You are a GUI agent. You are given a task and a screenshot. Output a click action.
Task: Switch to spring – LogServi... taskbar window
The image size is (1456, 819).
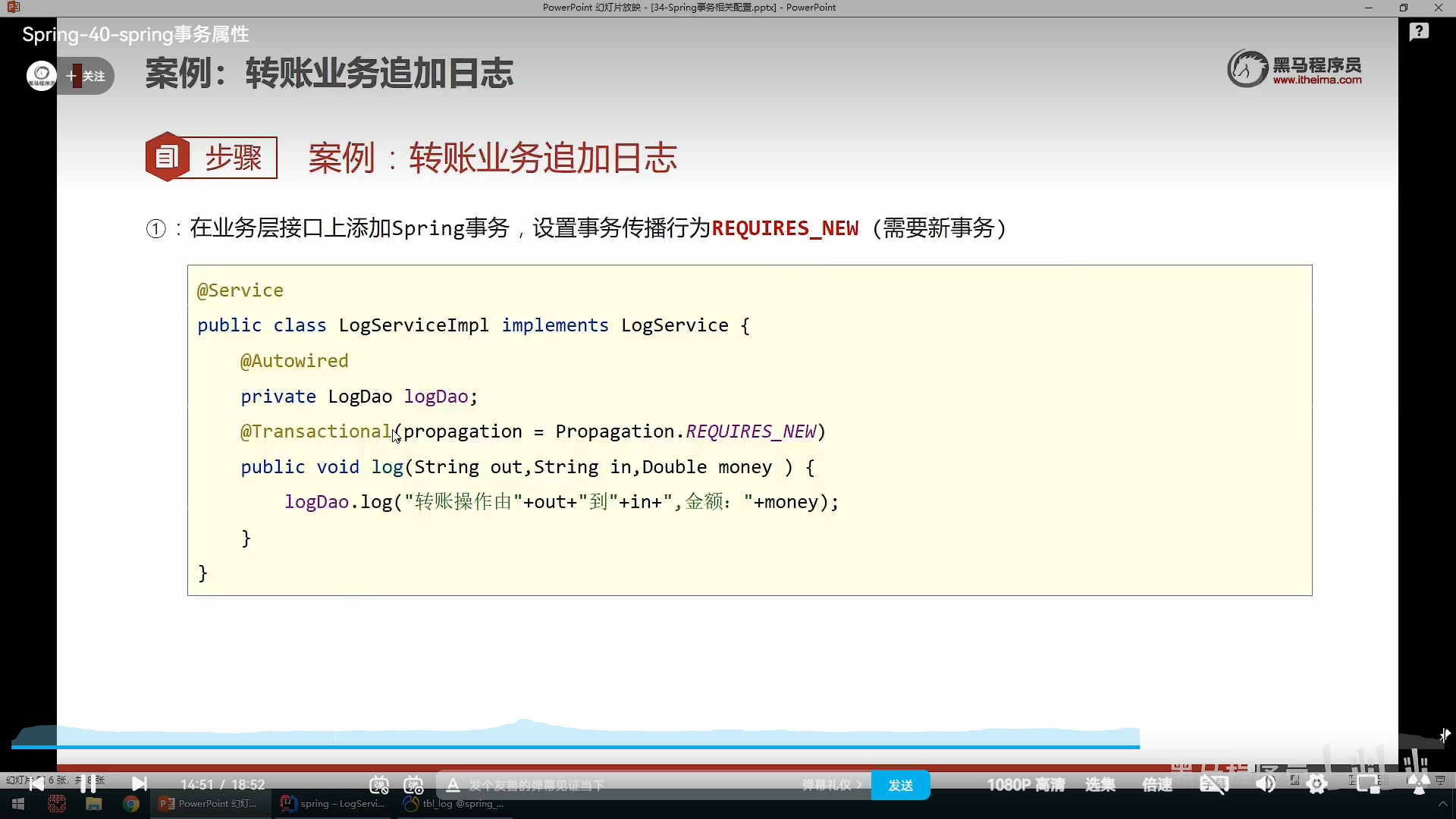pyautogui.click(x=333, y=804)
